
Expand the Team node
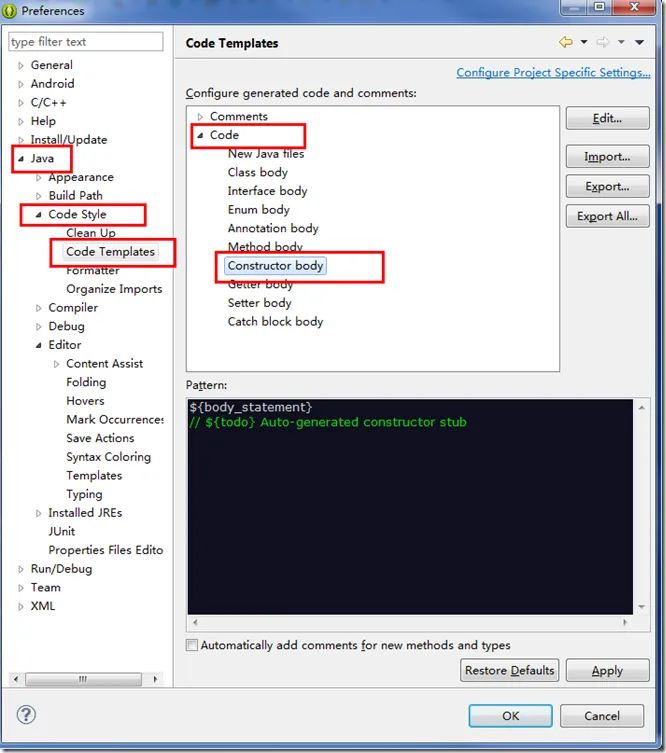[21, 588]
